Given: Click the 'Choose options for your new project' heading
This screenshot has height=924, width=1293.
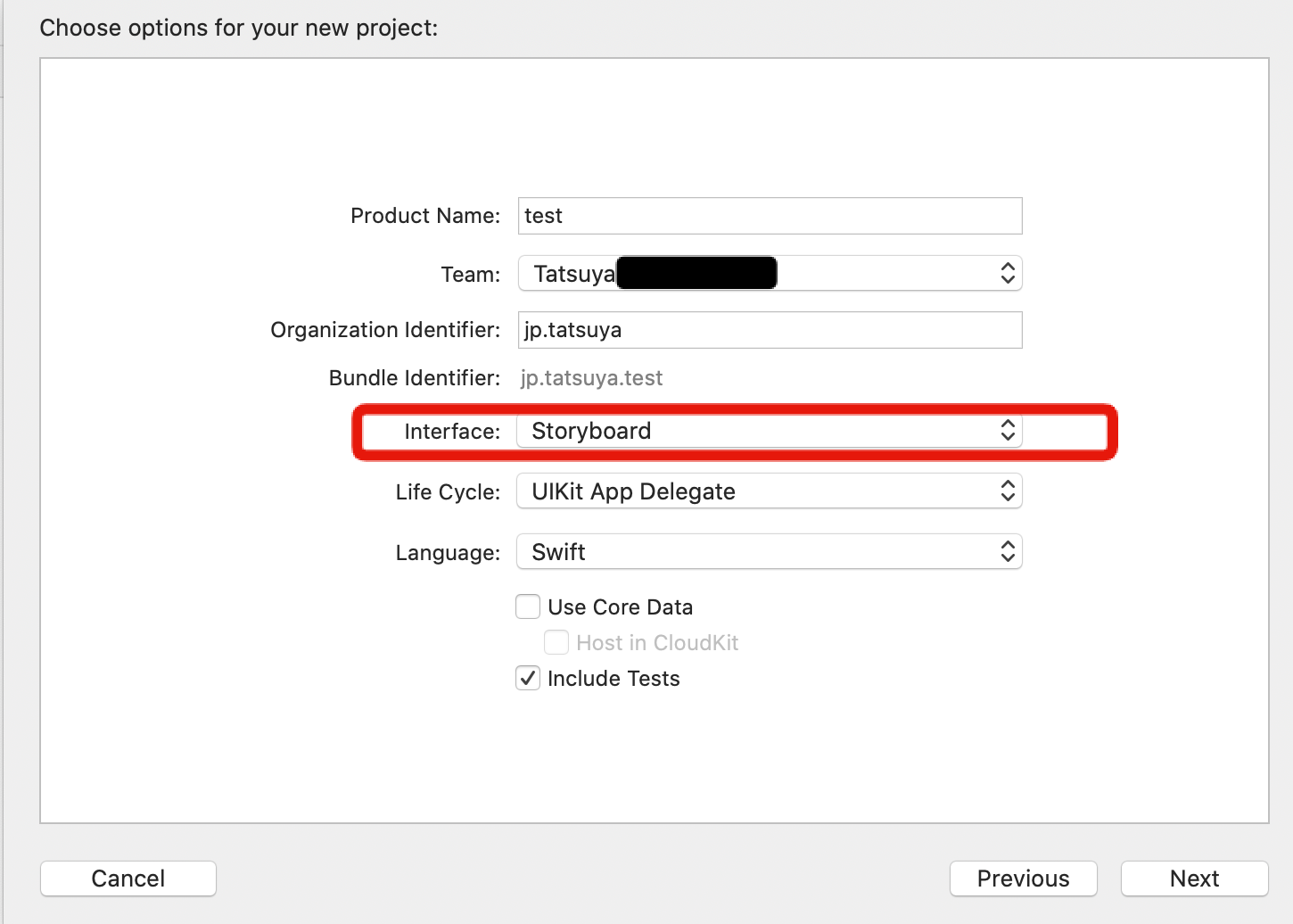Looking at the screenshot, I should (239, 28).
